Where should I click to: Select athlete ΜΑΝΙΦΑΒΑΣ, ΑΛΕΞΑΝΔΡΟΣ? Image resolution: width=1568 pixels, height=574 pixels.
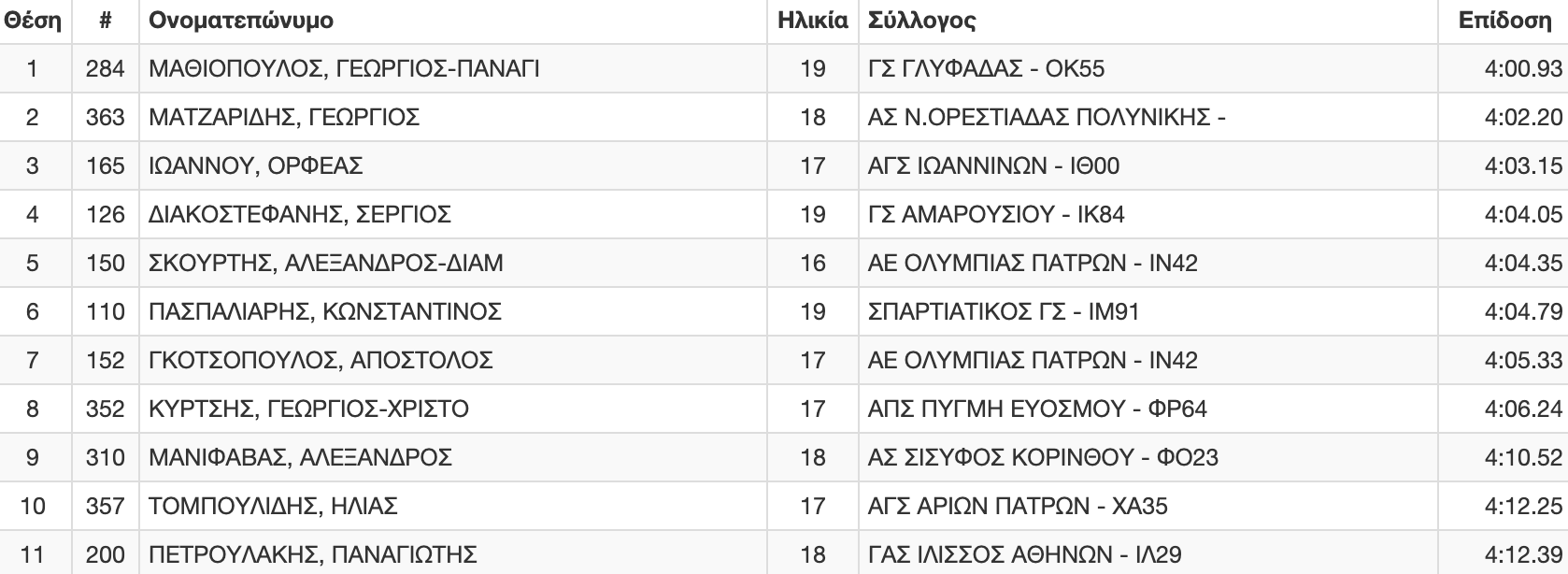[300, 458]
